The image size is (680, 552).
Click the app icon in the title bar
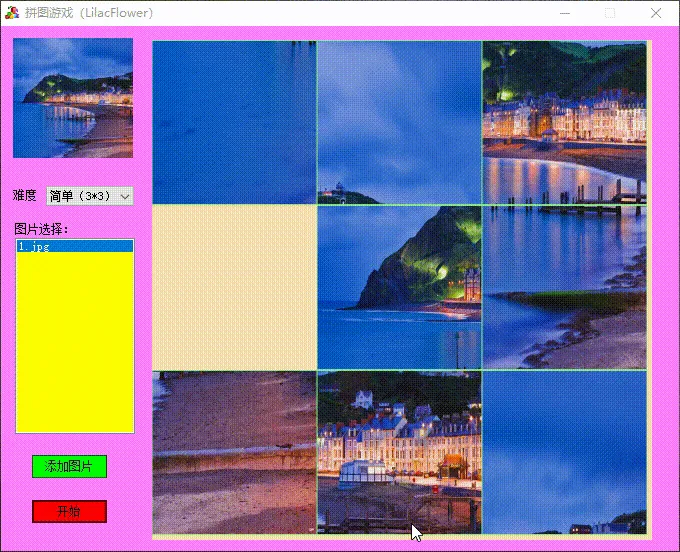tap(12, 13)
